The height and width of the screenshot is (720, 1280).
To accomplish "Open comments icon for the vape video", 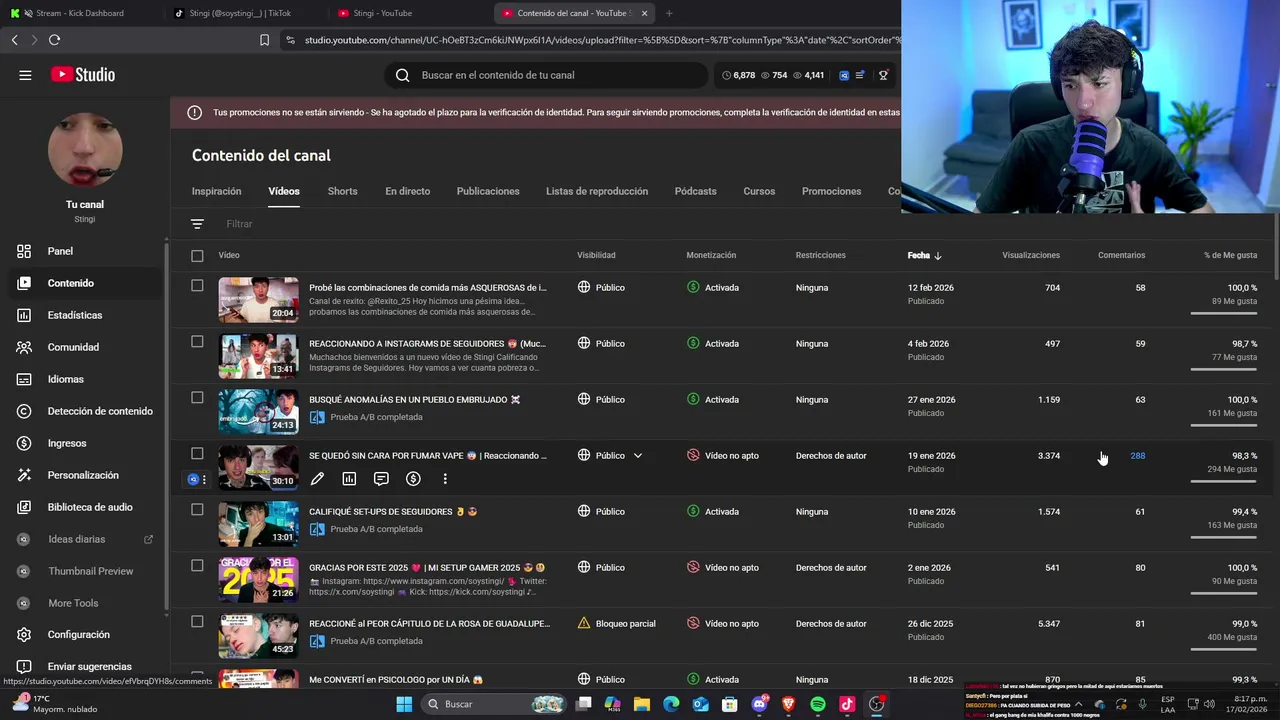I will tap(381, 479).
